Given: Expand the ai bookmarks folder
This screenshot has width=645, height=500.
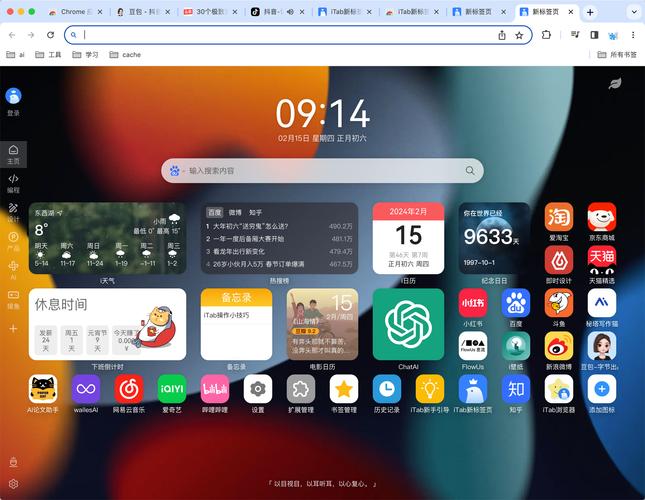Looking at the screenshot, I should pos(16,55).
